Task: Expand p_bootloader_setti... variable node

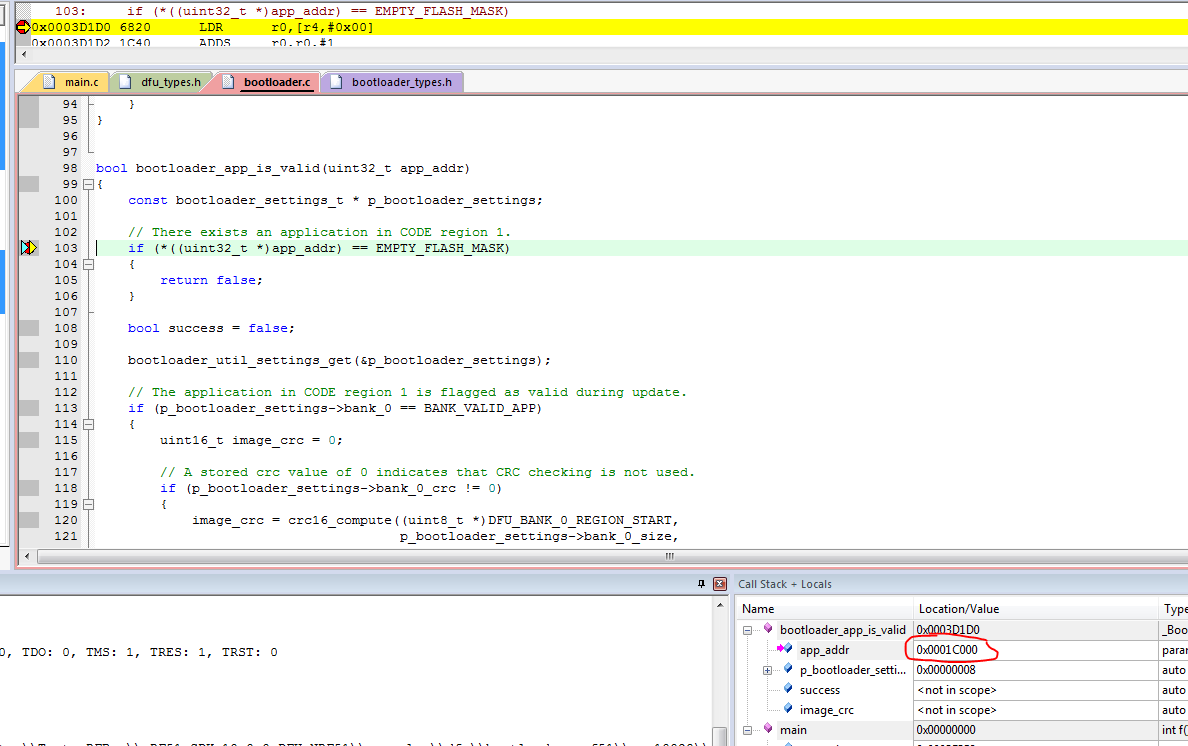Action: tap(768, 670)
